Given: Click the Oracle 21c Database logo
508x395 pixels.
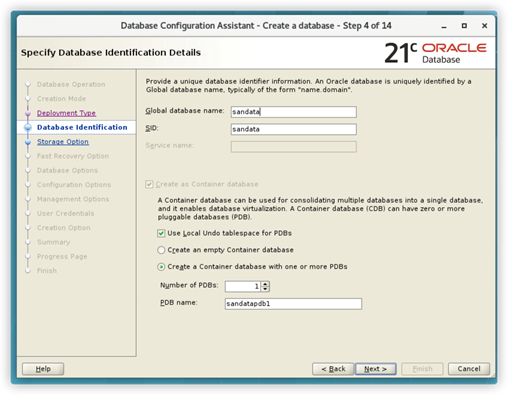Looking at the screenshot, I should (x=435, y=53).
